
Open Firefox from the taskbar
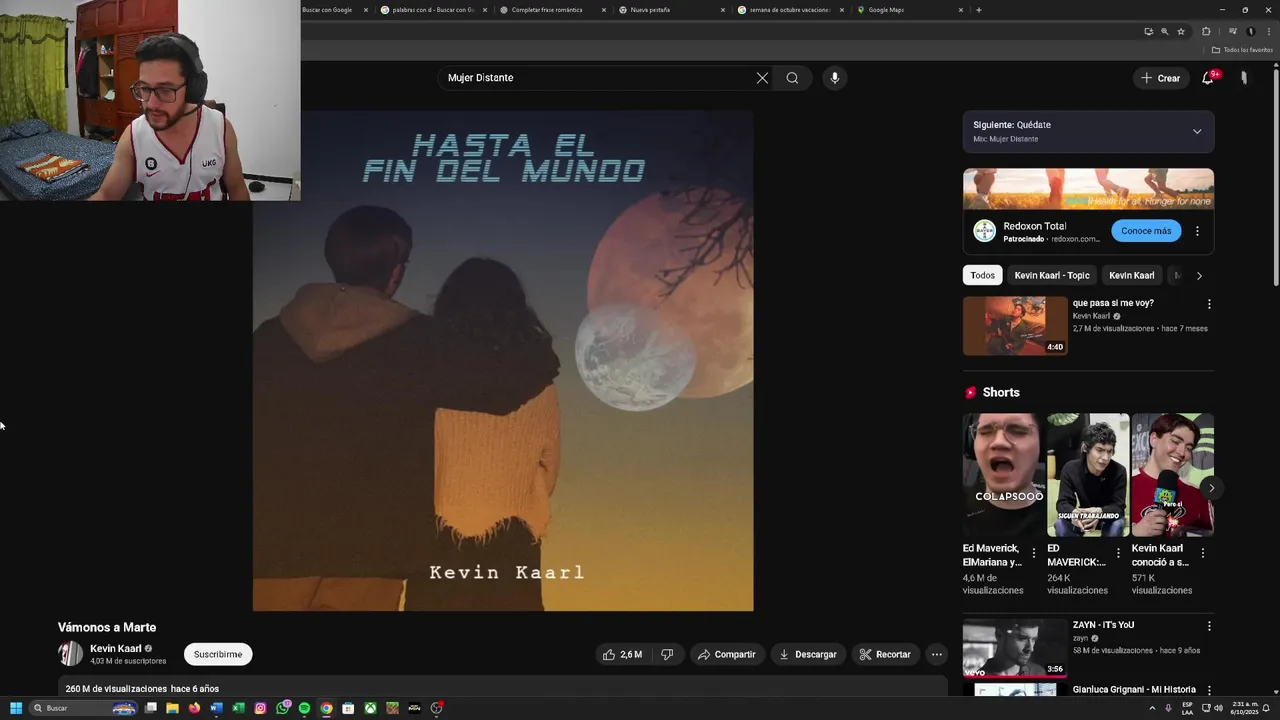coord(194,708)
